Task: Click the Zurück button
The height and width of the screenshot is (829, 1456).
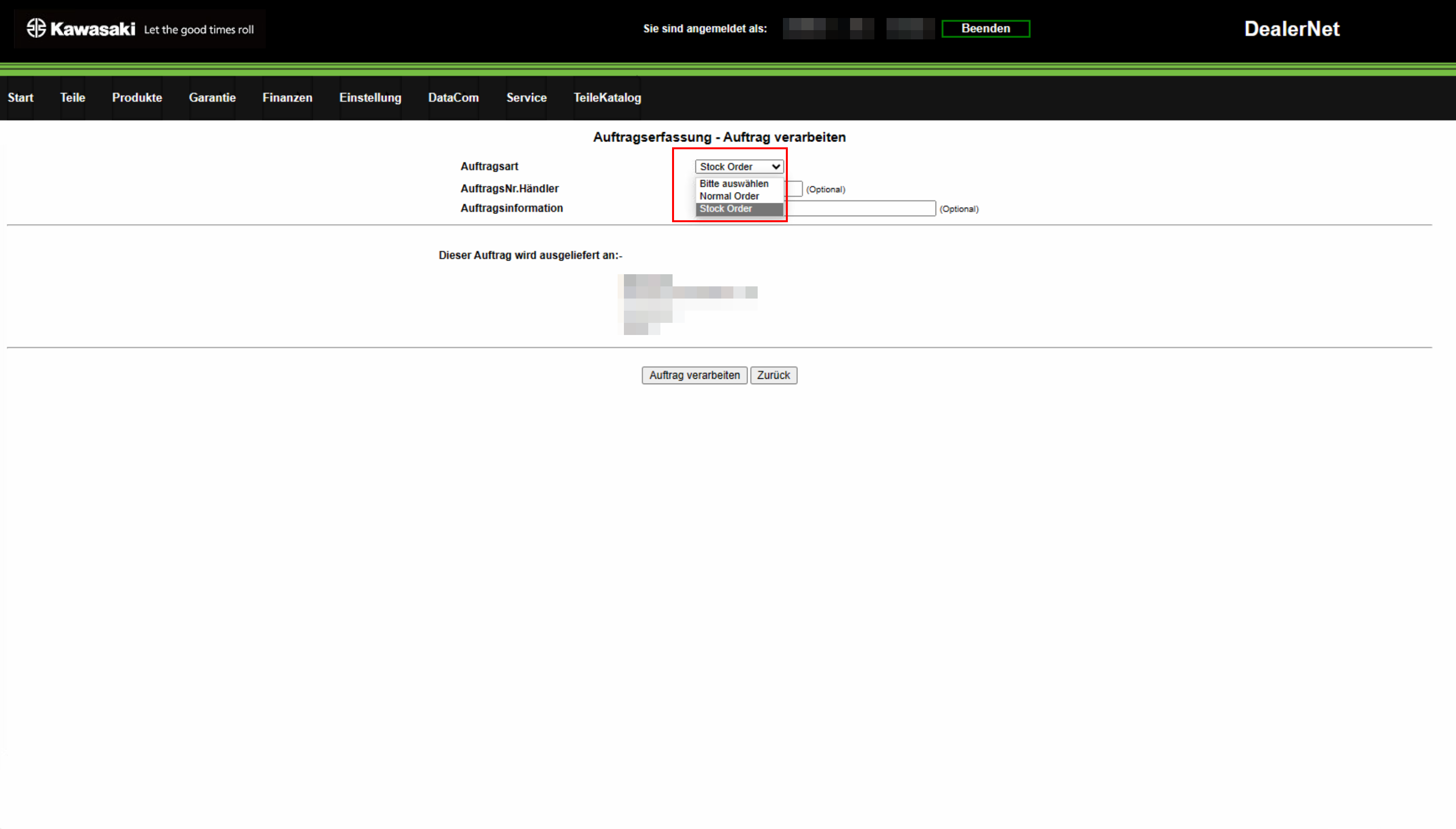Action: (773, 375)
